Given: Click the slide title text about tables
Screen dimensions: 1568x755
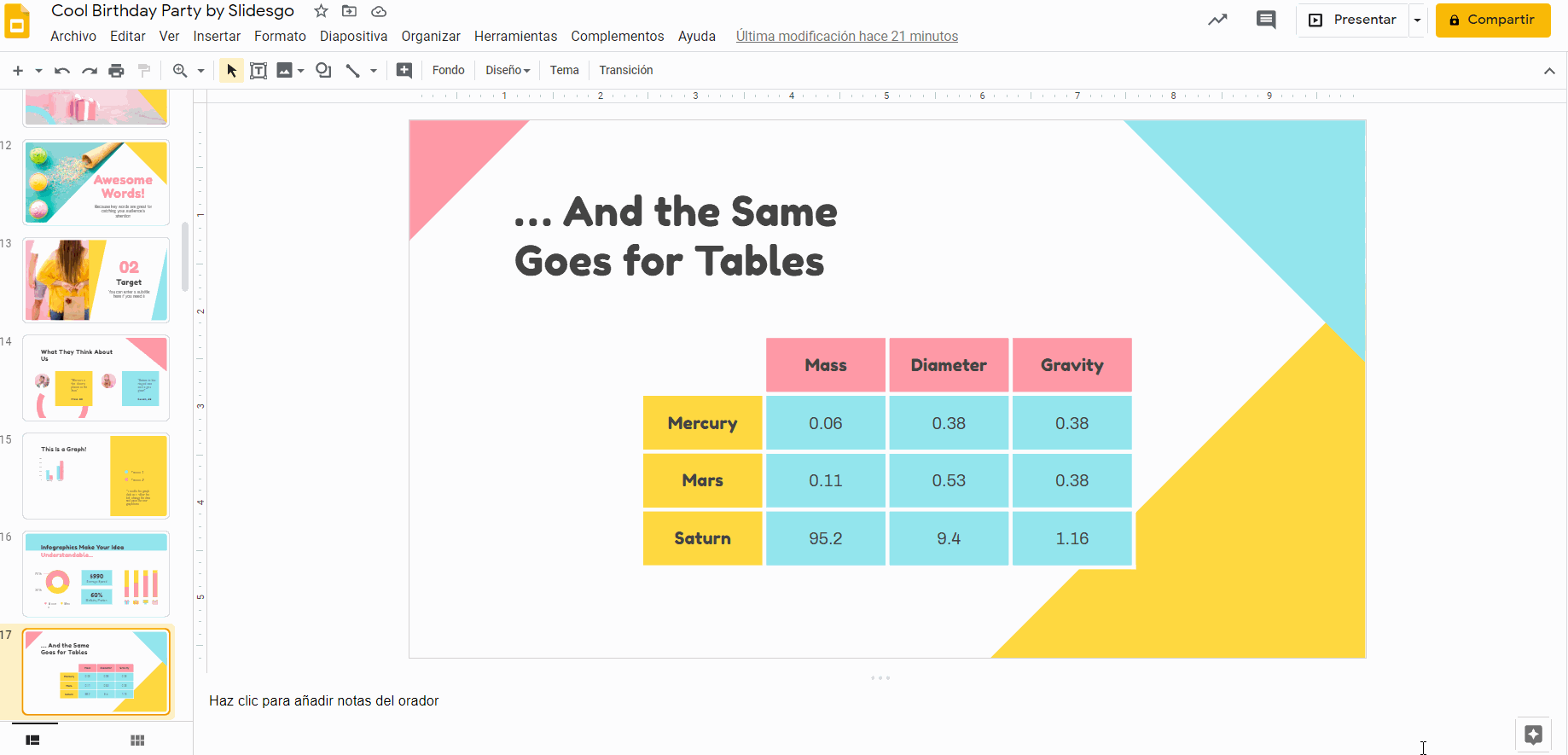Looking at the screenshot, I should click(676, 236).
